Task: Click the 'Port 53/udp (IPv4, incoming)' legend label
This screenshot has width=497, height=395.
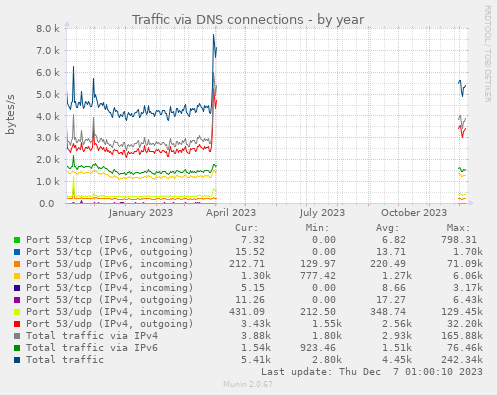Action: coord(110,312)
